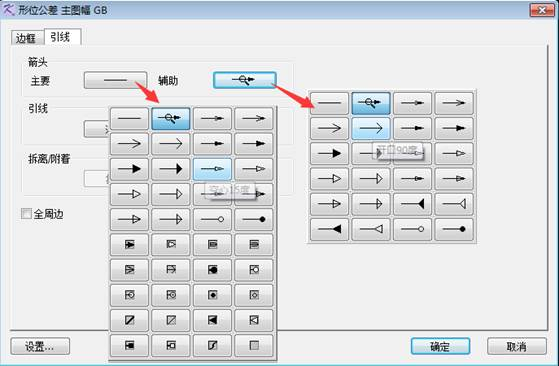The width and height of the screenshot is (559, 366).
Task: Pick selected standard arrow icon in 主要 palette
Action: pos(171,118)
